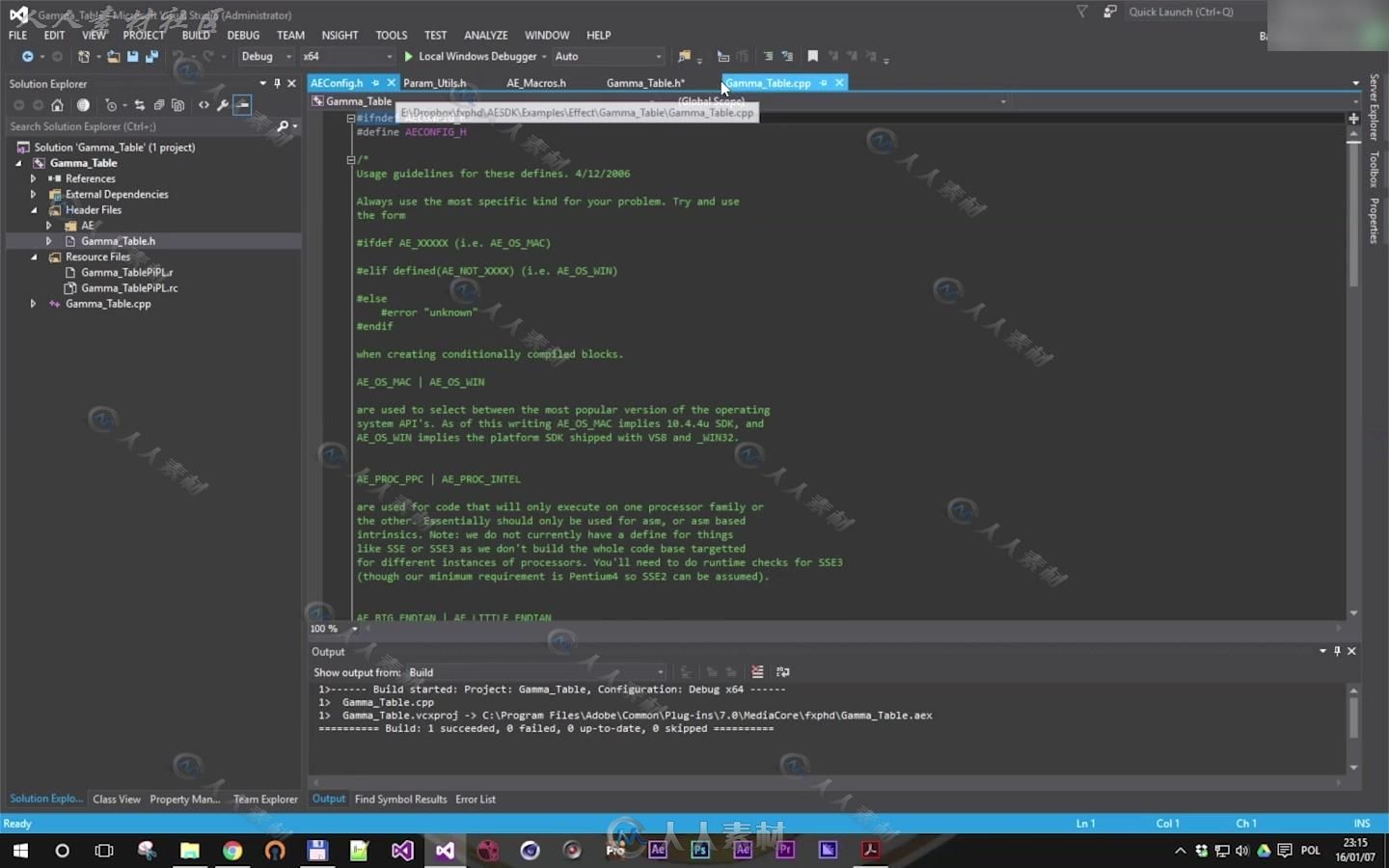Expand the References node
This screenshot has height=868, width=1389.
coord(33,178)
